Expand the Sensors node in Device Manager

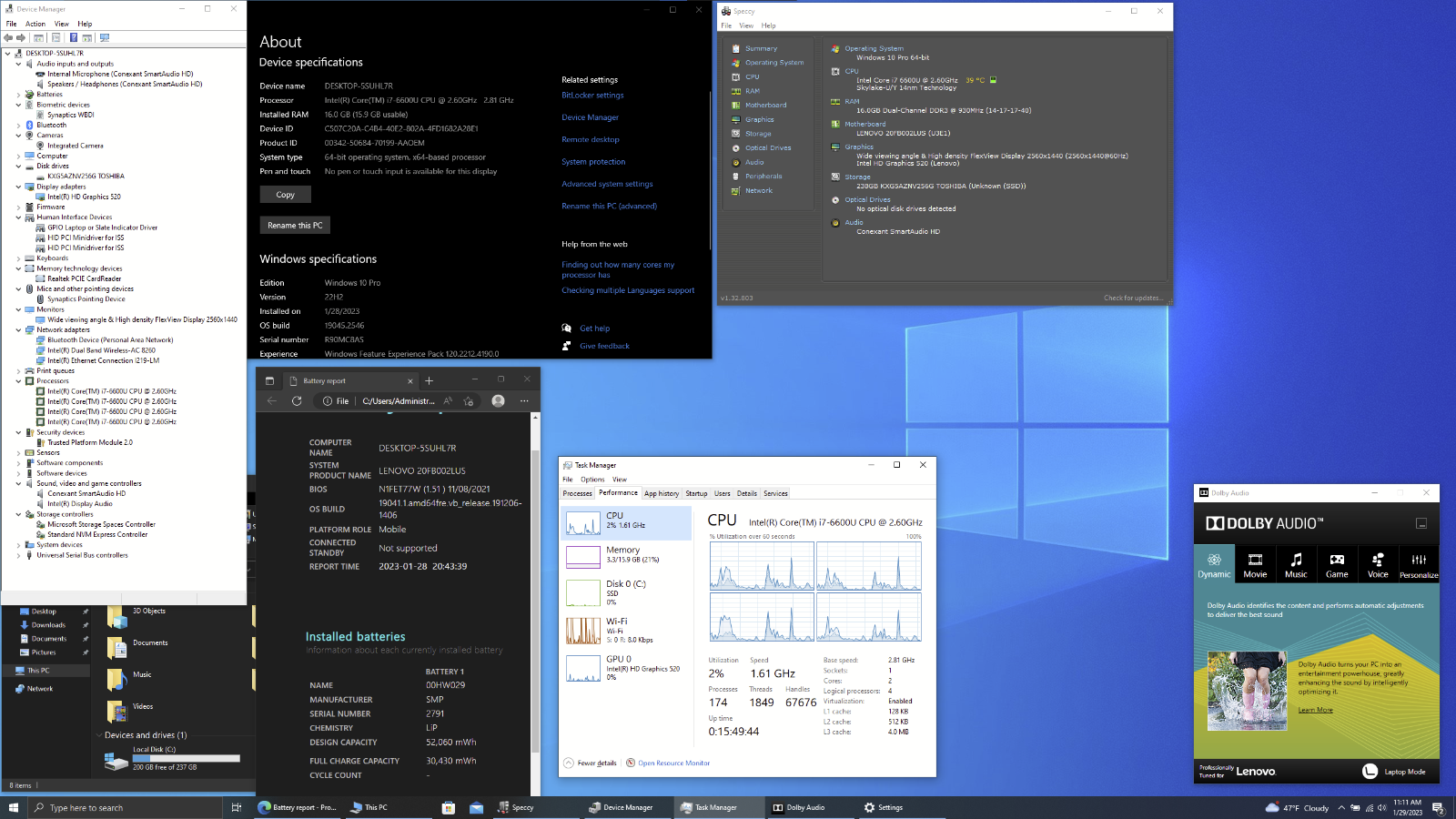point(18,452)
